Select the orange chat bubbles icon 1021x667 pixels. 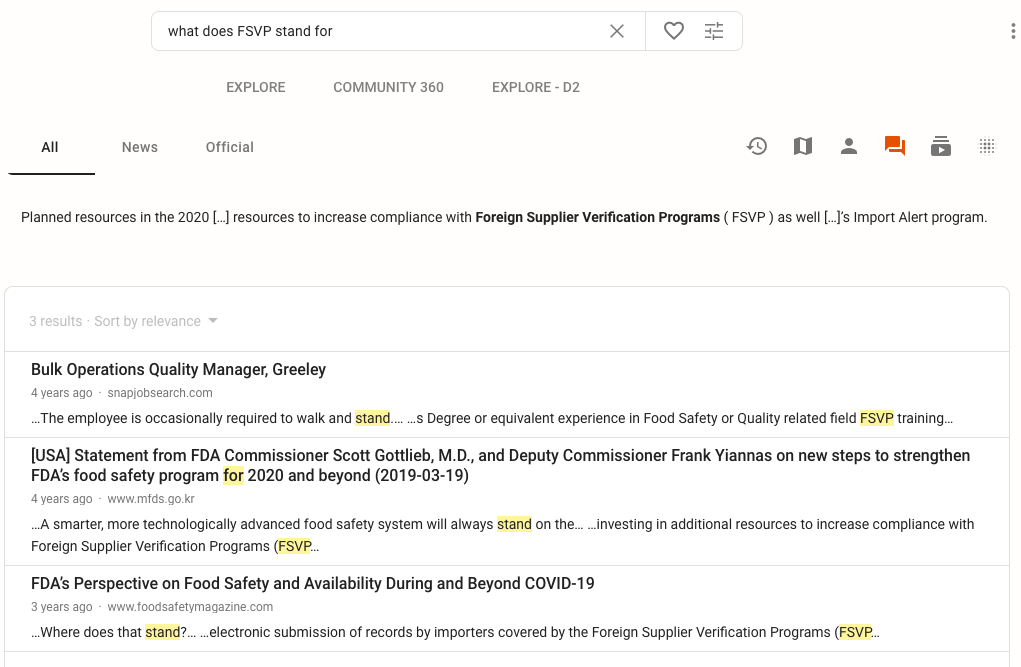(x=895, y=146)
